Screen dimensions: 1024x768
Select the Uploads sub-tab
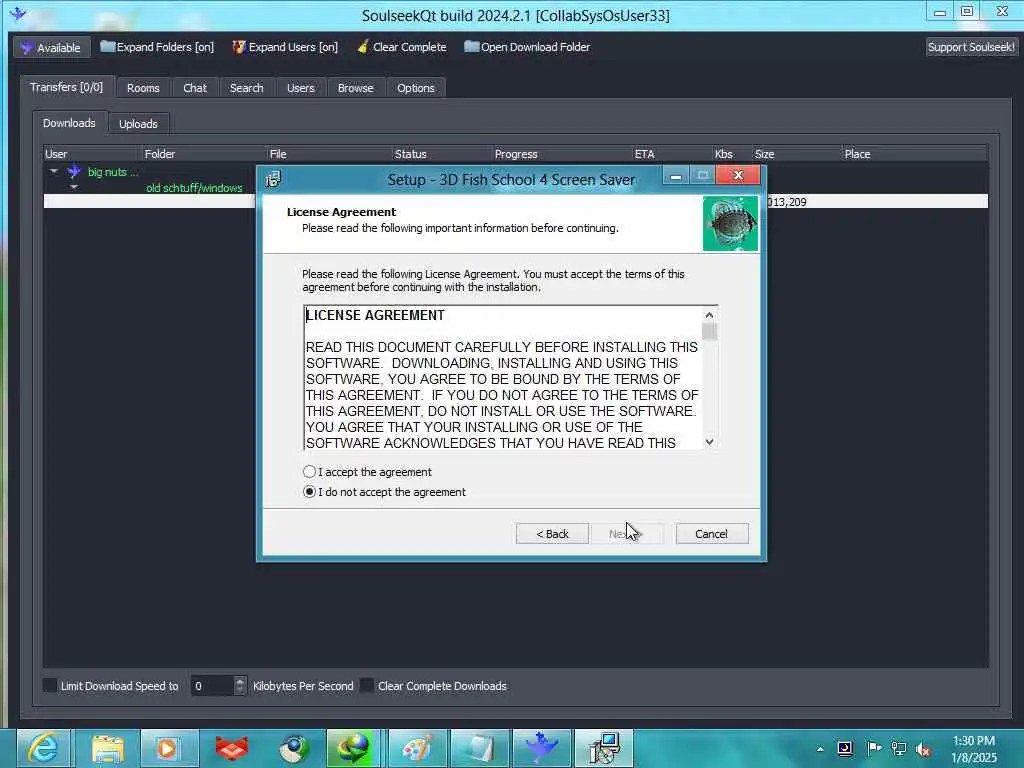(138, 123)
